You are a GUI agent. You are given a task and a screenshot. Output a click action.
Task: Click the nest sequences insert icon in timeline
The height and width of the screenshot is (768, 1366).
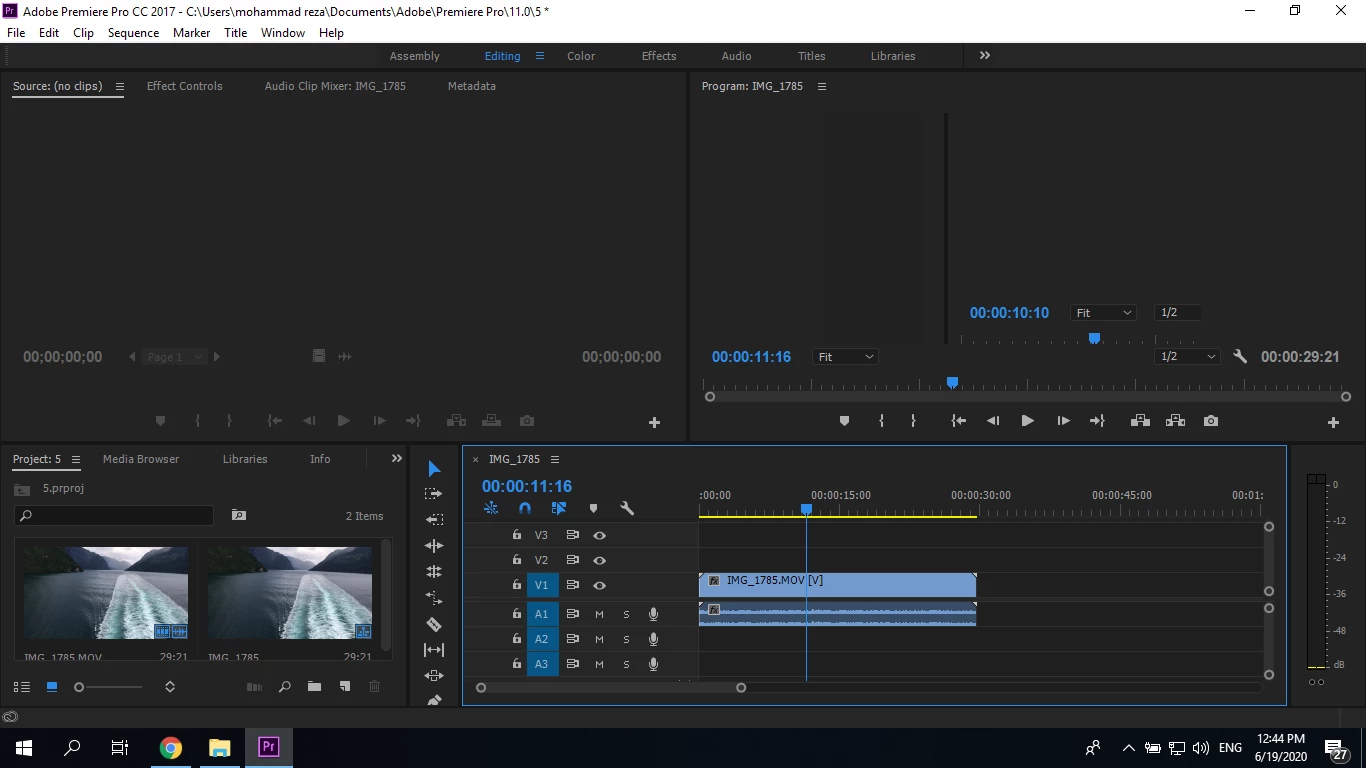[491, 508]
